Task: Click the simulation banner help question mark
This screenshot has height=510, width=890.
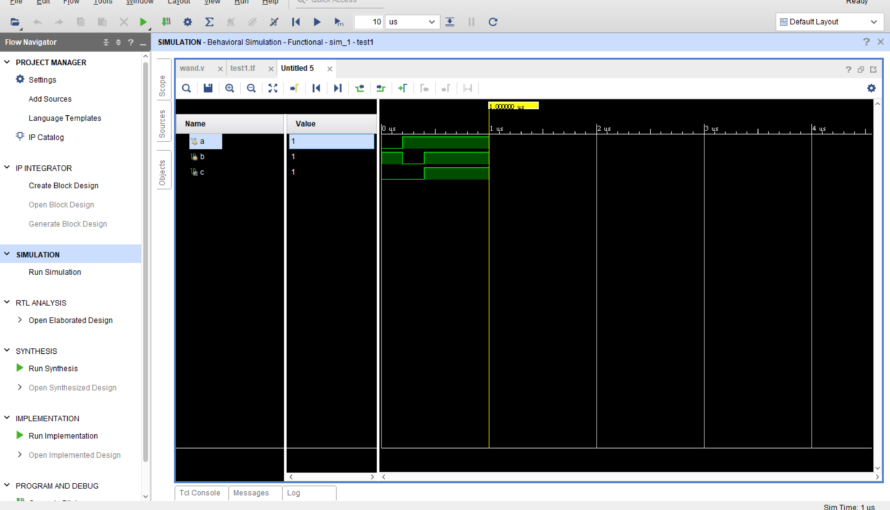Action: tap(866, 42)
